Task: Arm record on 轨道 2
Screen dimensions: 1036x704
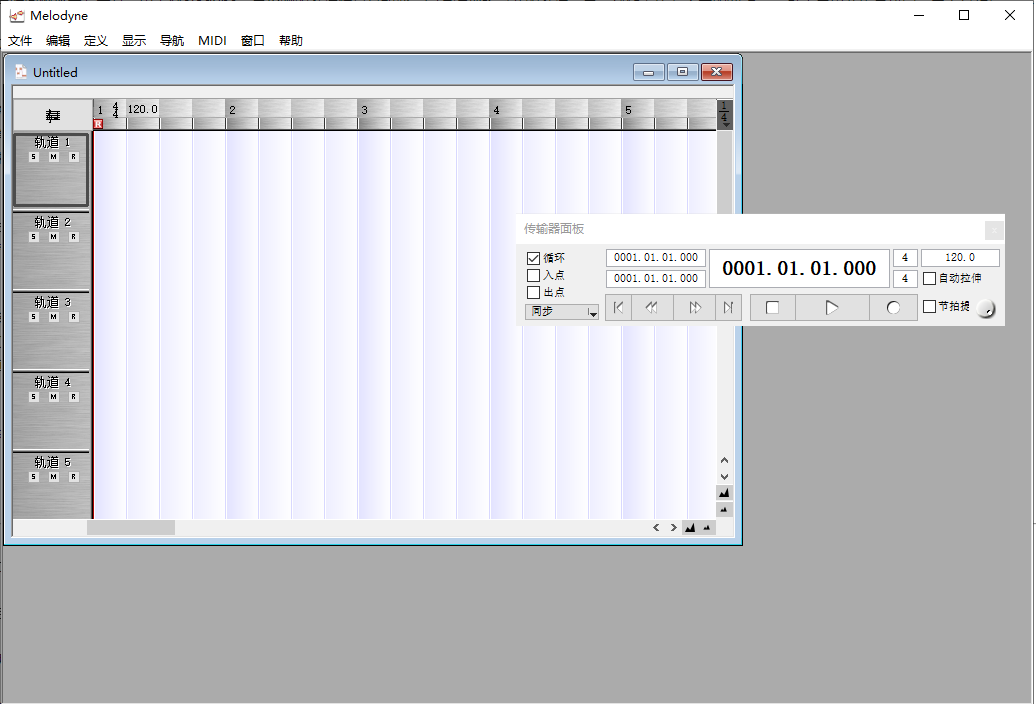Action: point(73,237)
